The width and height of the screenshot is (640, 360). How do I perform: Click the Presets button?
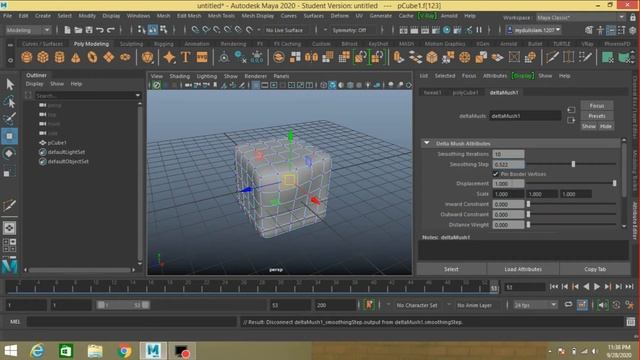click(597, 116)
